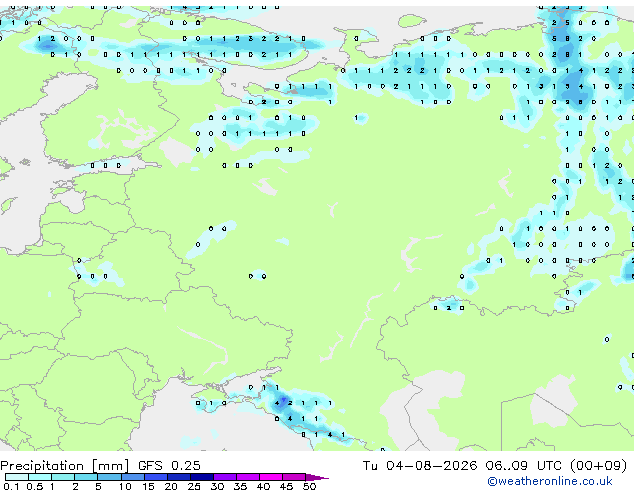Click the '06..09 UTC' time text
The image size is (634, 490).
(x=524, y=466)
